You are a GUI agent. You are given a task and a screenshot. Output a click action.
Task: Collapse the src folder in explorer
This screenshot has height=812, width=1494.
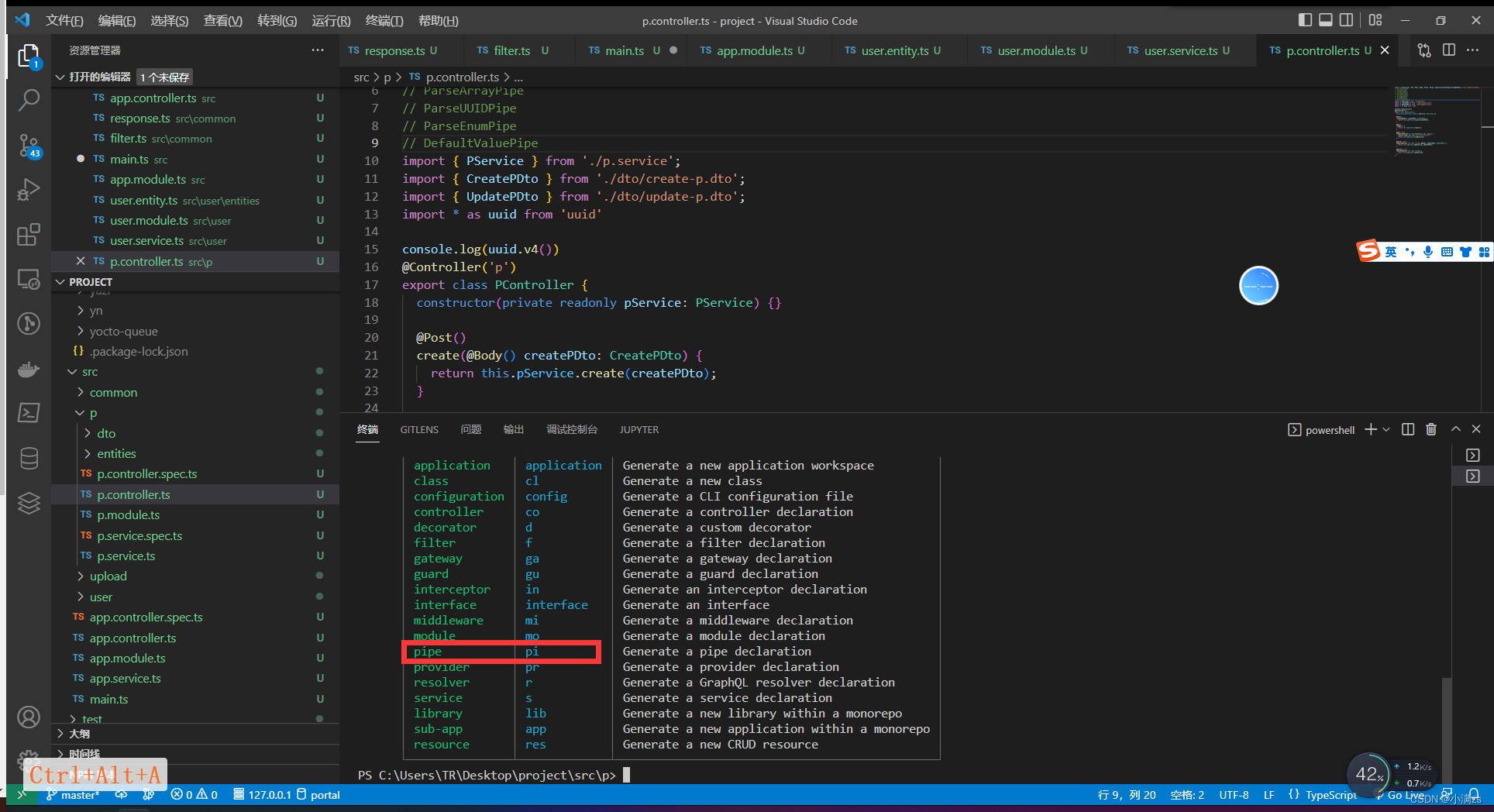tap(90, 372)
